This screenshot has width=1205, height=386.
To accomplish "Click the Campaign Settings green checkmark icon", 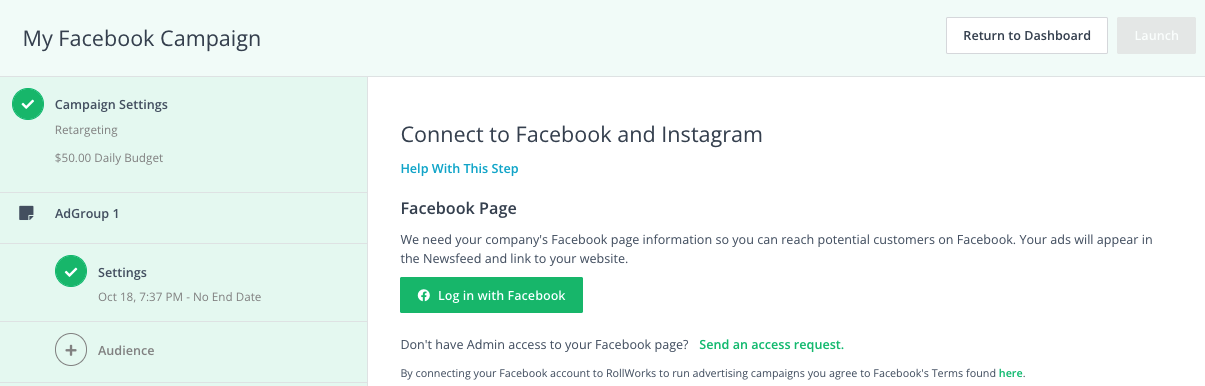I will [x=28, y=104].
